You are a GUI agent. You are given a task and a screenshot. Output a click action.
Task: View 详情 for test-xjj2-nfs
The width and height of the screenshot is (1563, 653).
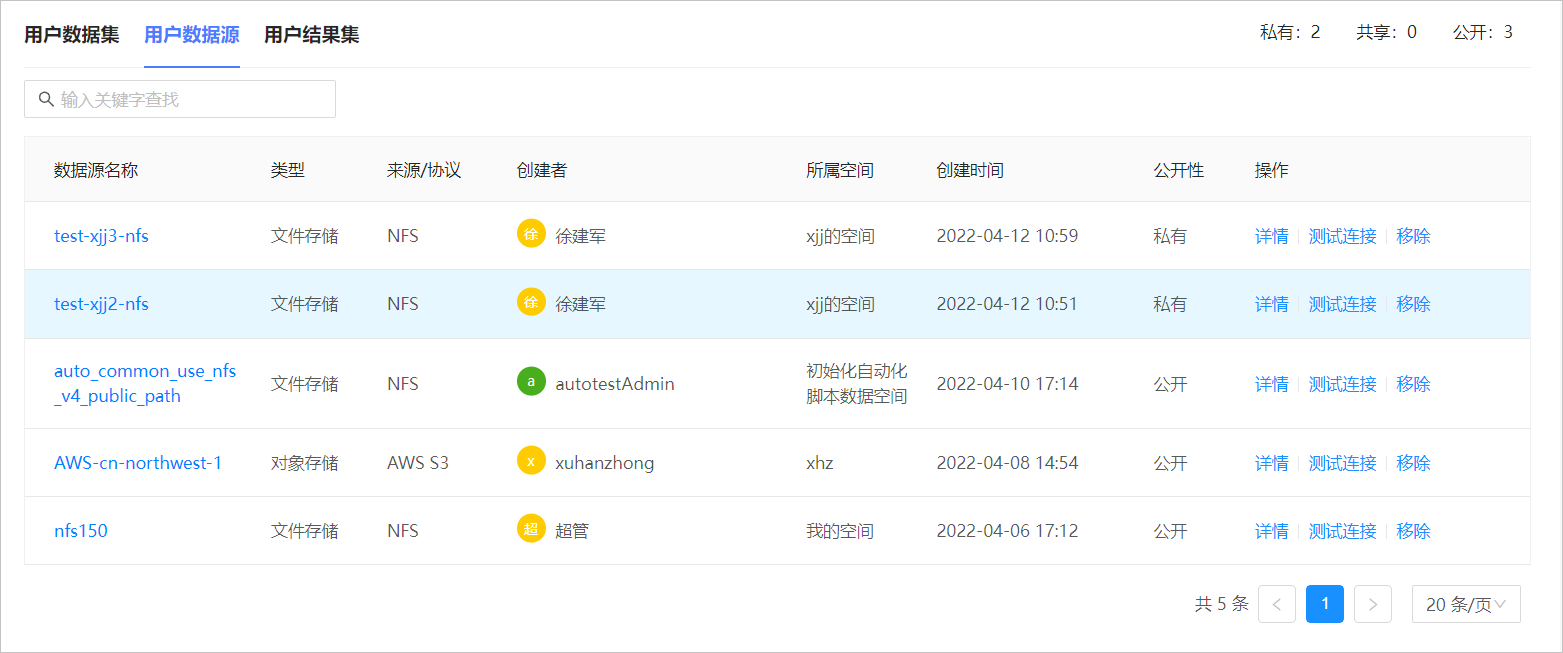pyautogui.click(x=1272, y=304)
